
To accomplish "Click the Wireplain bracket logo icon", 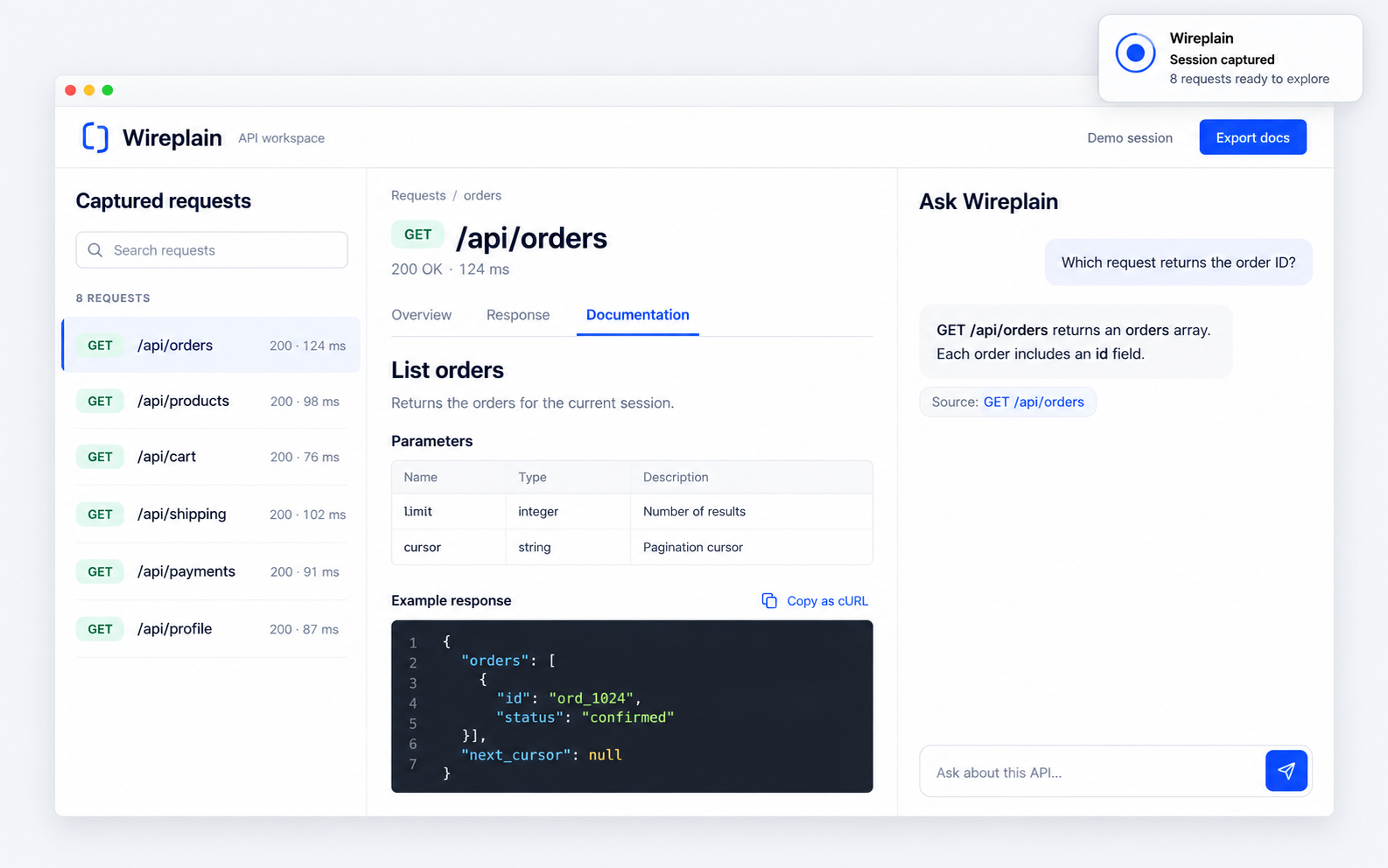I will coord(95,137).
